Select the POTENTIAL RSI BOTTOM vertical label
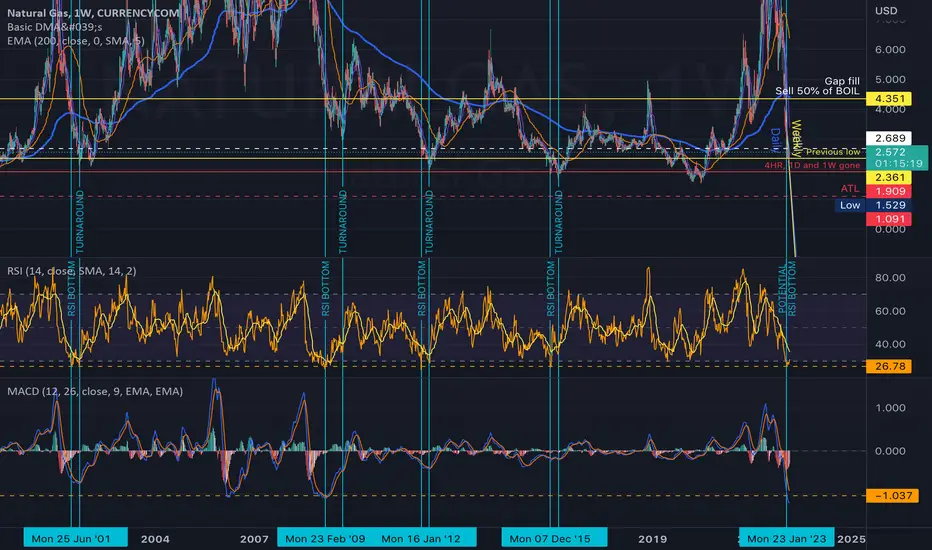 coord(787,288)
